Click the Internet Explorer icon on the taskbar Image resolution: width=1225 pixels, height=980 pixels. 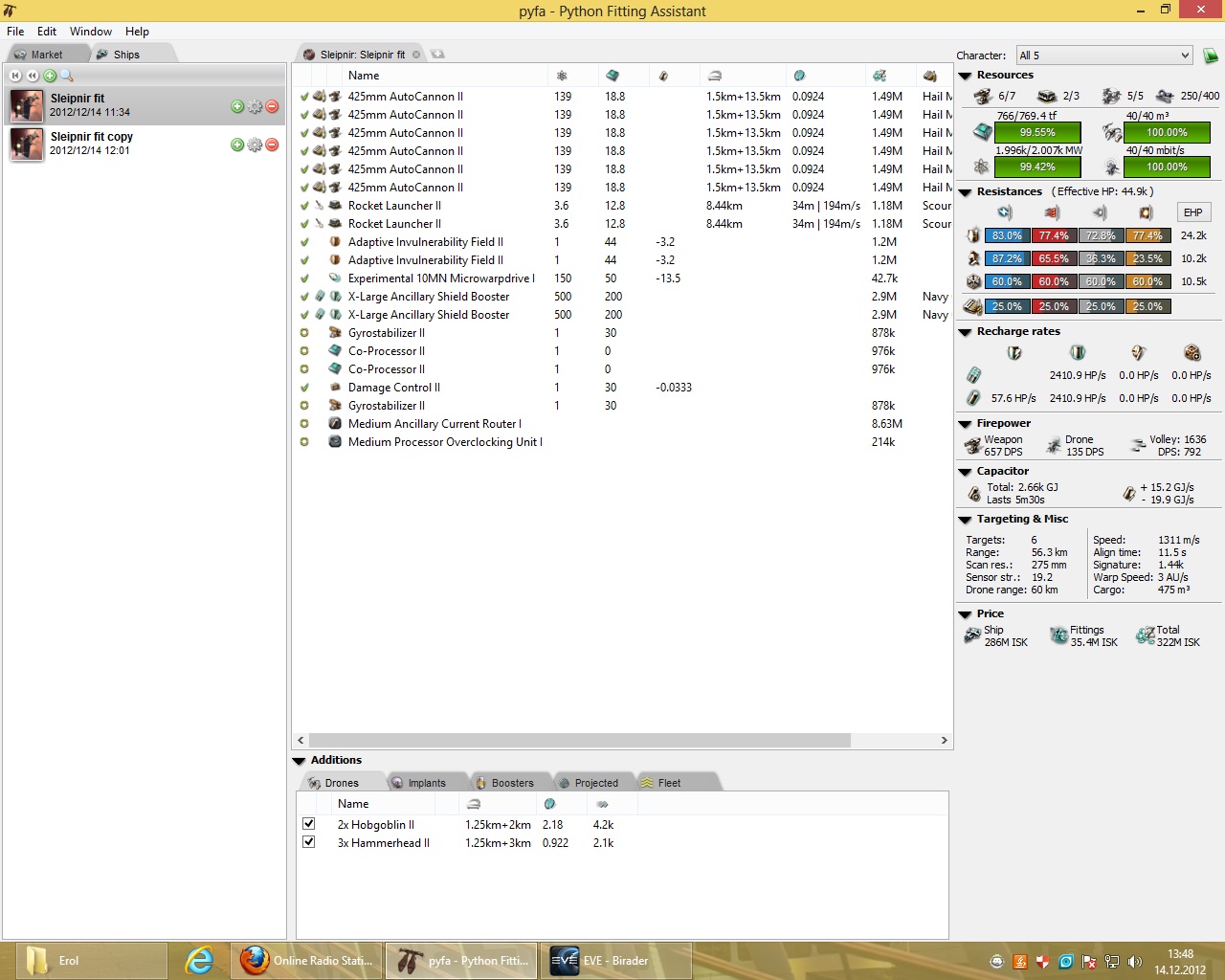point(199,960)
